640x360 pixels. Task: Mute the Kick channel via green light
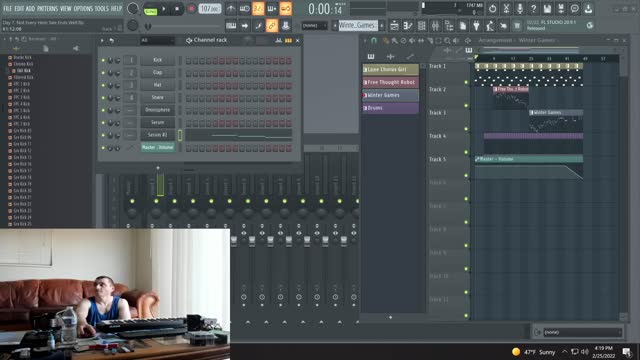[x=103, y=60]
